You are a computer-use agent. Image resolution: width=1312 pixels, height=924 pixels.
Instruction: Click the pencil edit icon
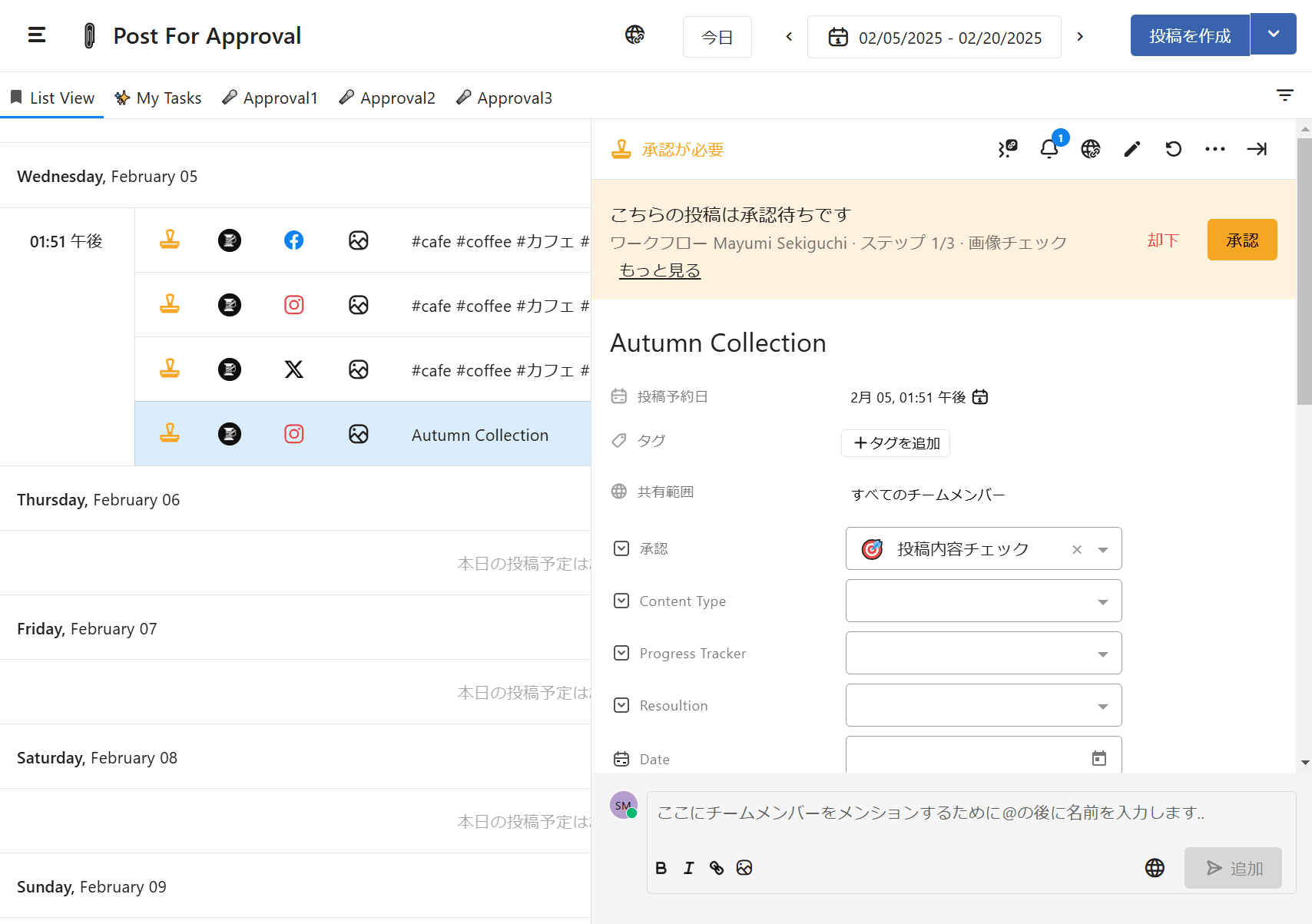coord(1131,149)
